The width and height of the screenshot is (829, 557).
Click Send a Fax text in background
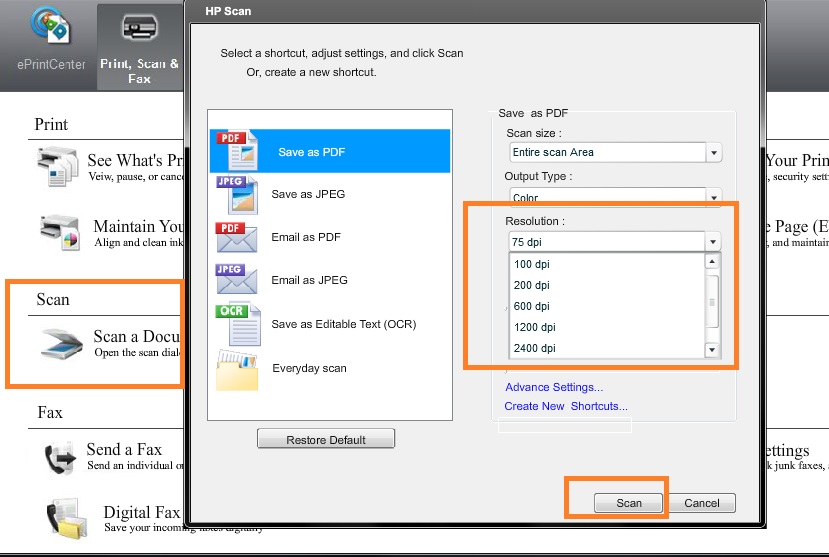pyautogui.click(x=124, y=449)
